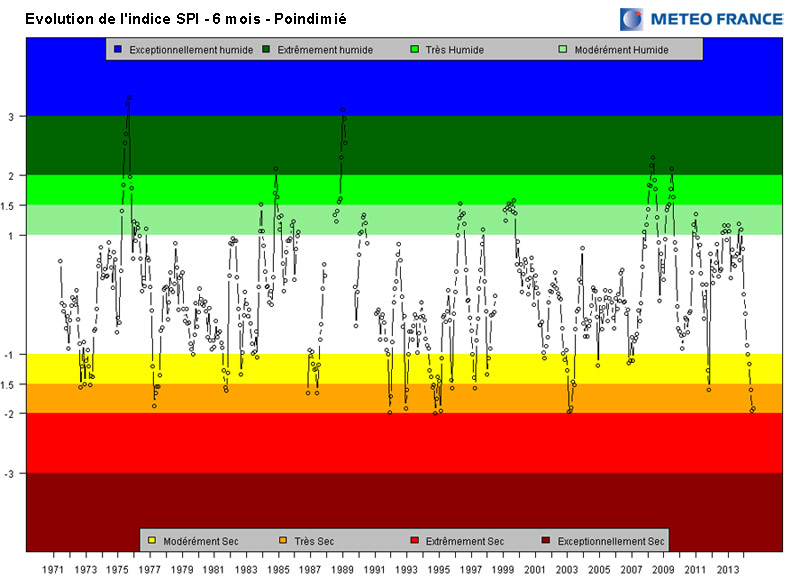Click the yellow Modérément Sec legend square

point(152,541)
